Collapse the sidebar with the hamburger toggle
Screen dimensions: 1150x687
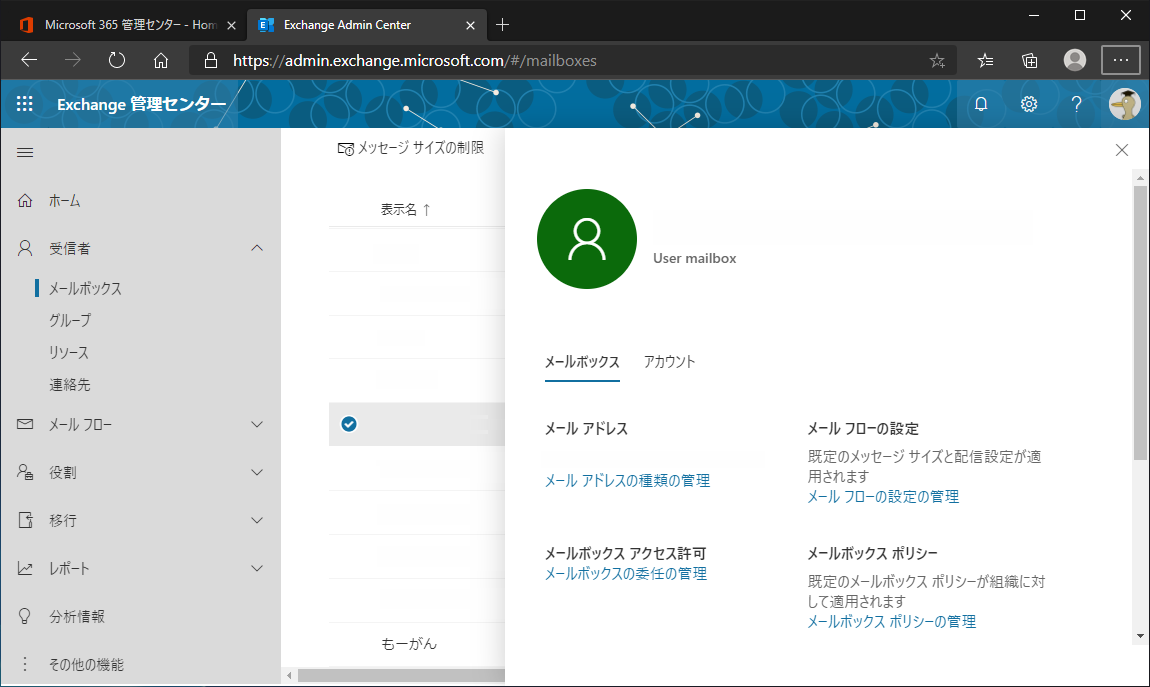(25, 152)
